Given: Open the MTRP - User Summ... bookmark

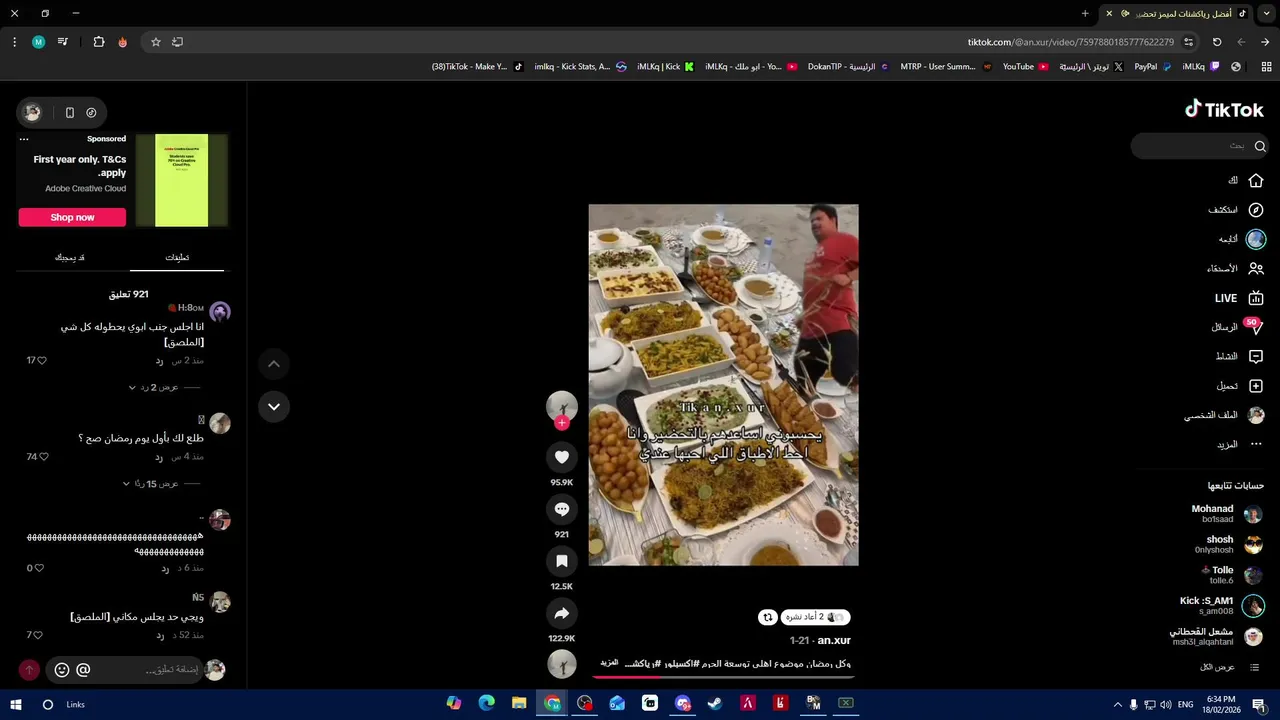Looking at the screenshot, I should [945, 67].
